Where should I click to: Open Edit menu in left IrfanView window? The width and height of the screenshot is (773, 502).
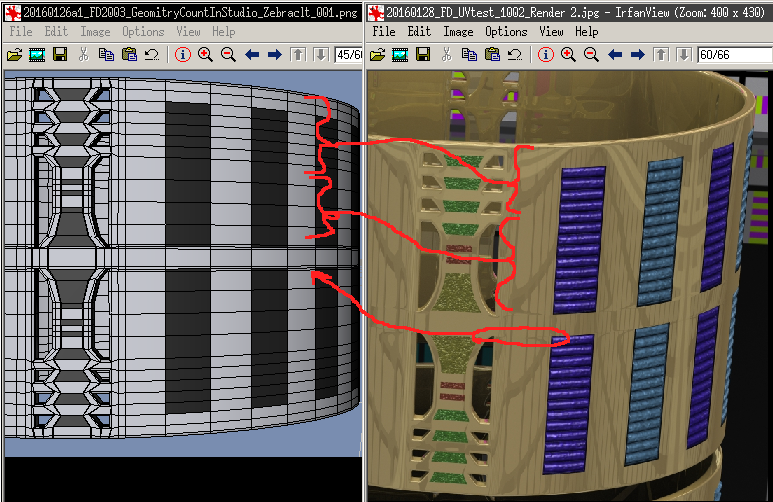pyautogui.click(x=56, y=32)
